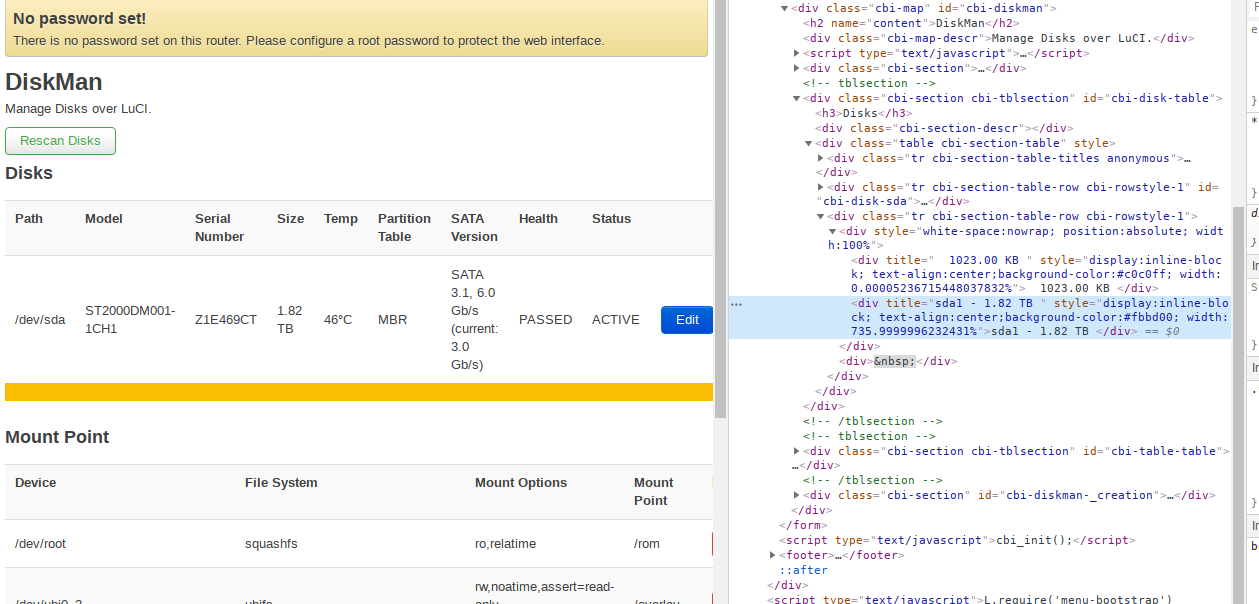Click Edit button for /dev/sda disk
This screenshot has height=604, width=1259.
687,320
